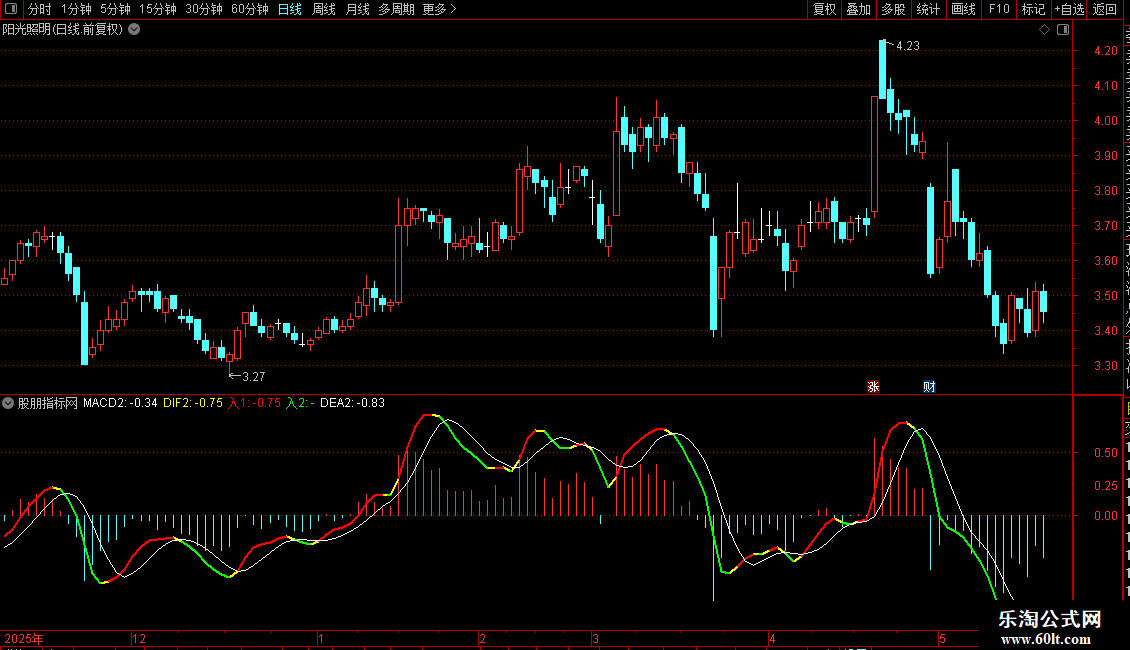The width and height of the screenshot is (1130, 650).
Task: Toggle the left sidebar panel icon
Action: tap(11, 9)
